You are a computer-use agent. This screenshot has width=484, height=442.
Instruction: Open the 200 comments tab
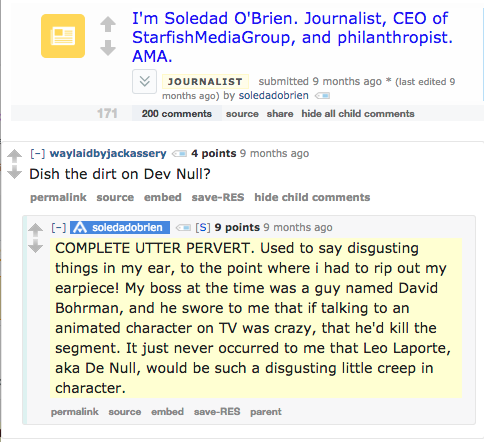[x=177, y=114]
